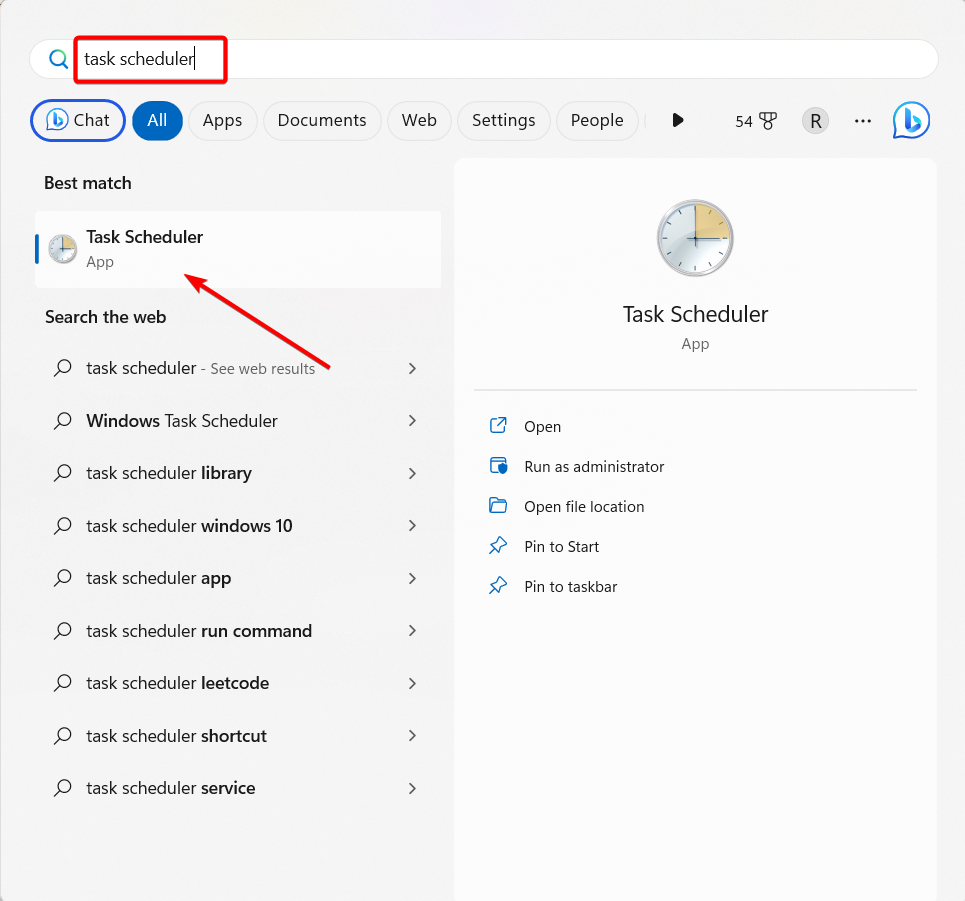965x901 pixels.
Task: Click the search box containing 'task scheduler'
Action: coord(484,59)
